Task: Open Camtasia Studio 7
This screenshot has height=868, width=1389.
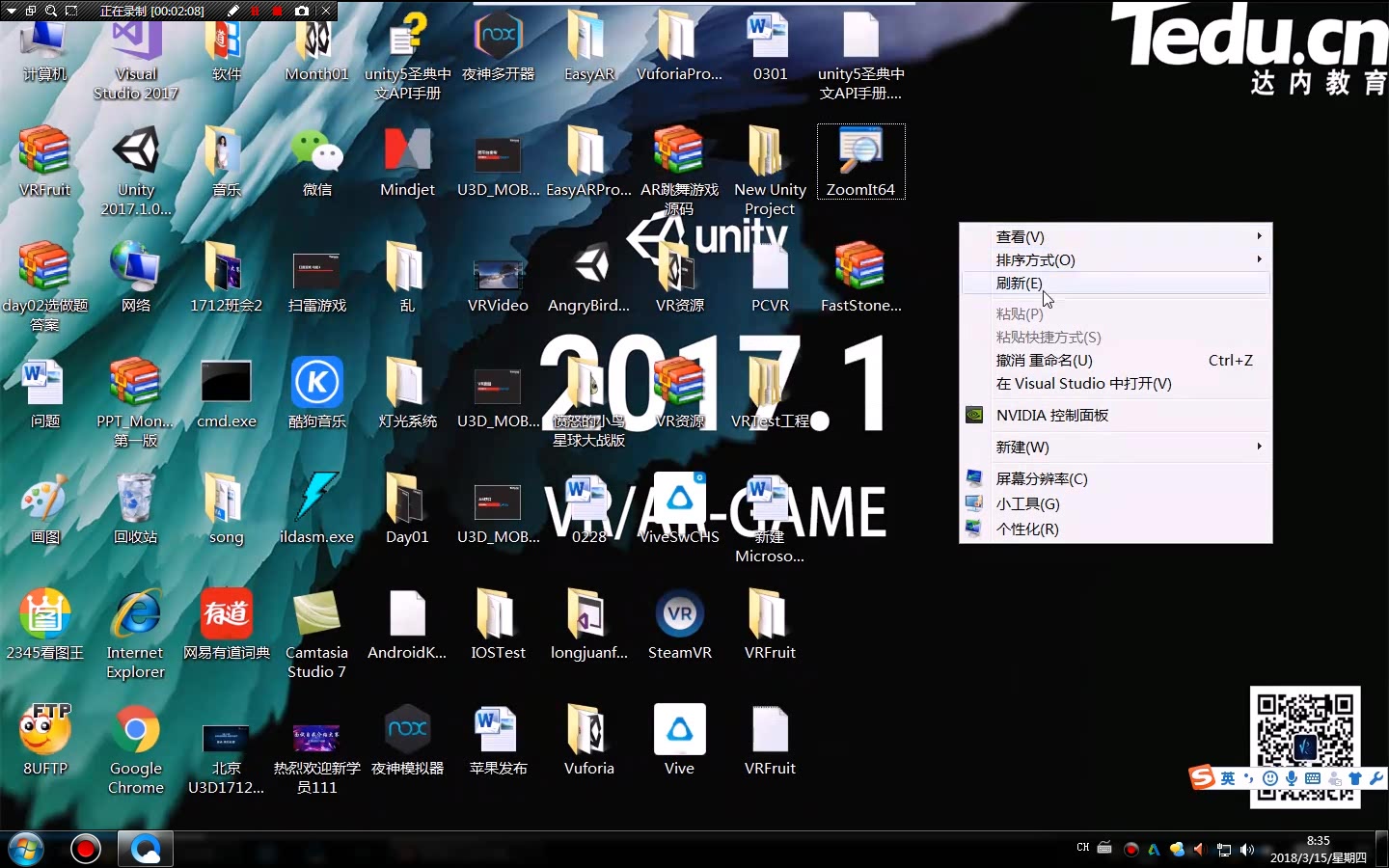Action: point(316,614)
